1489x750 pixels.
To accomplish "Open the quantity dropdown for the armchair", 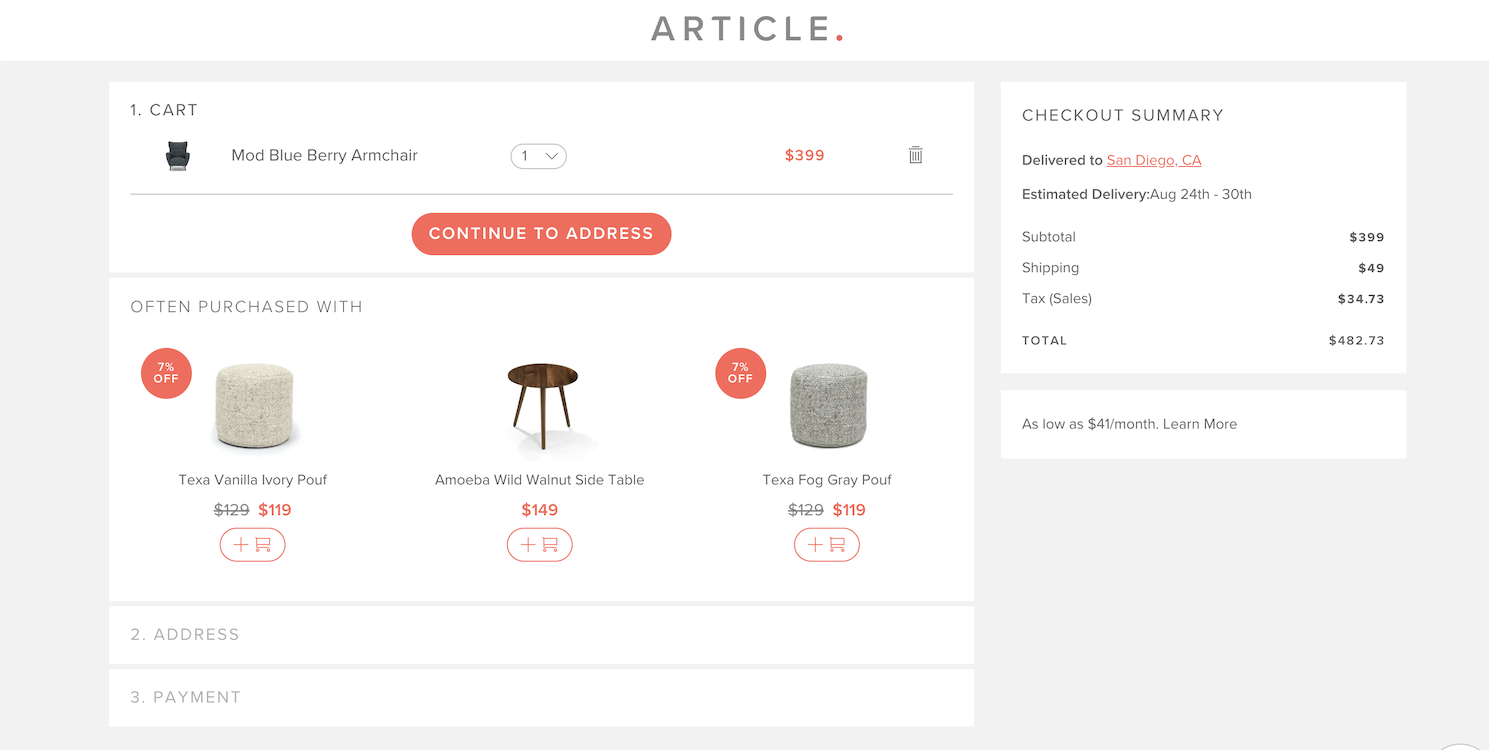I will [x=538, y=156].
